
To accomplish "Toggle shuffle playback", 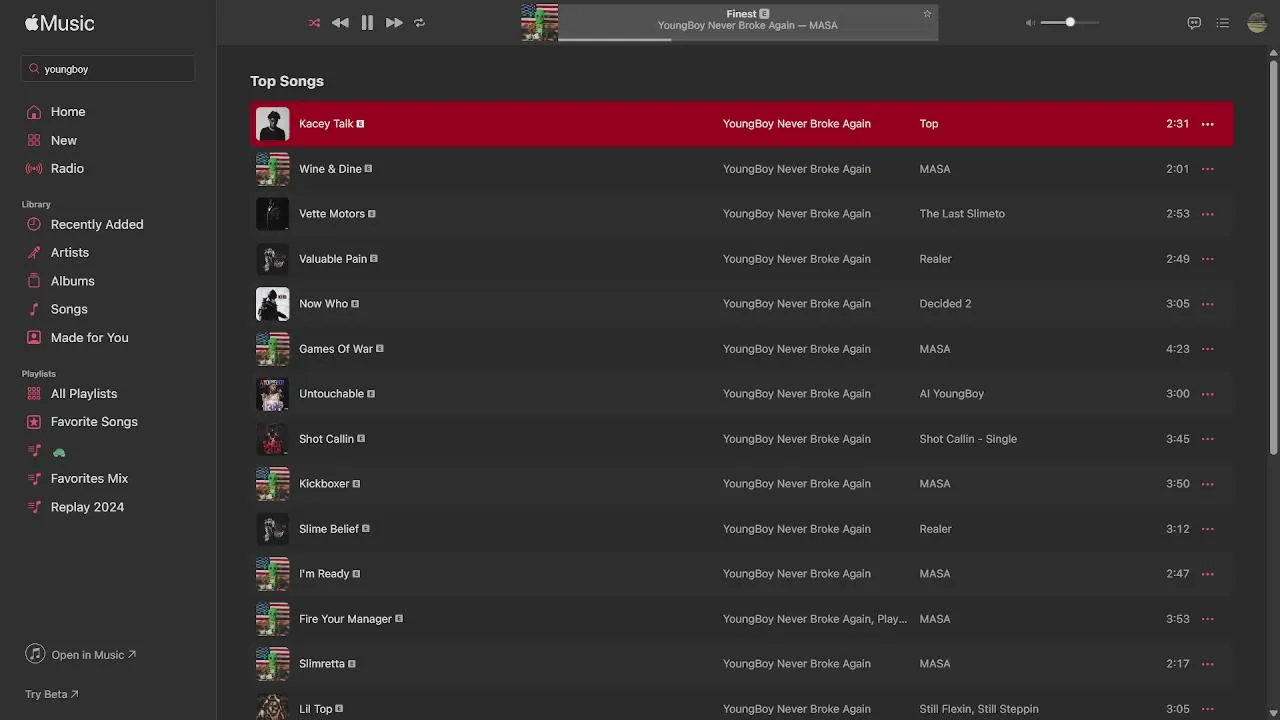I will [314, 22].
